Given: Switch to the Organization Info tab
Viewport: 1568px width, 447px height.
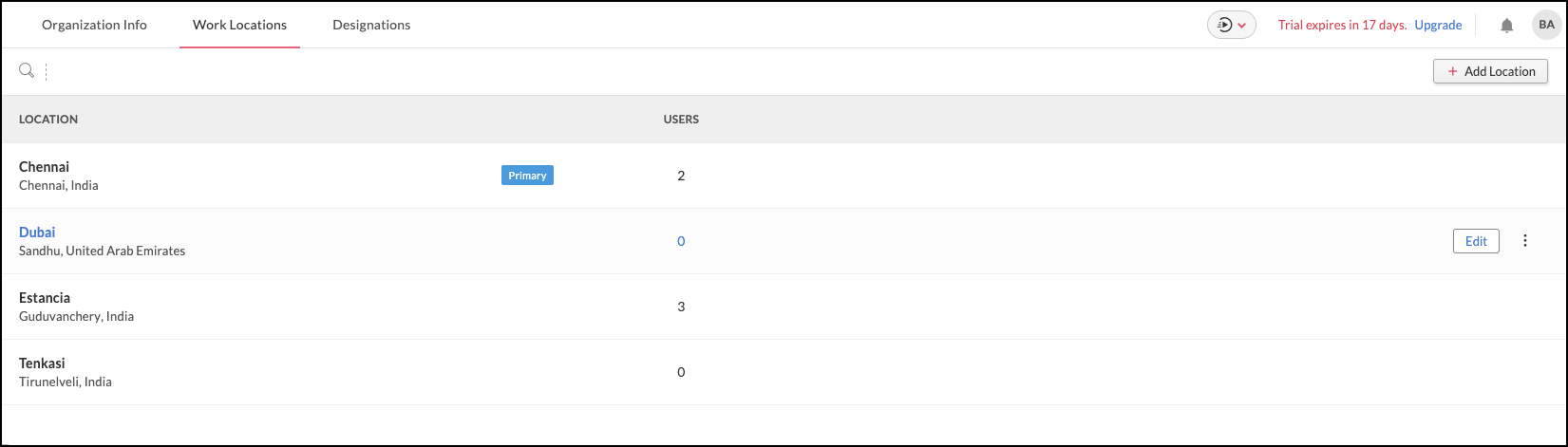Looking at the screenshot, I should pos(94,26).
